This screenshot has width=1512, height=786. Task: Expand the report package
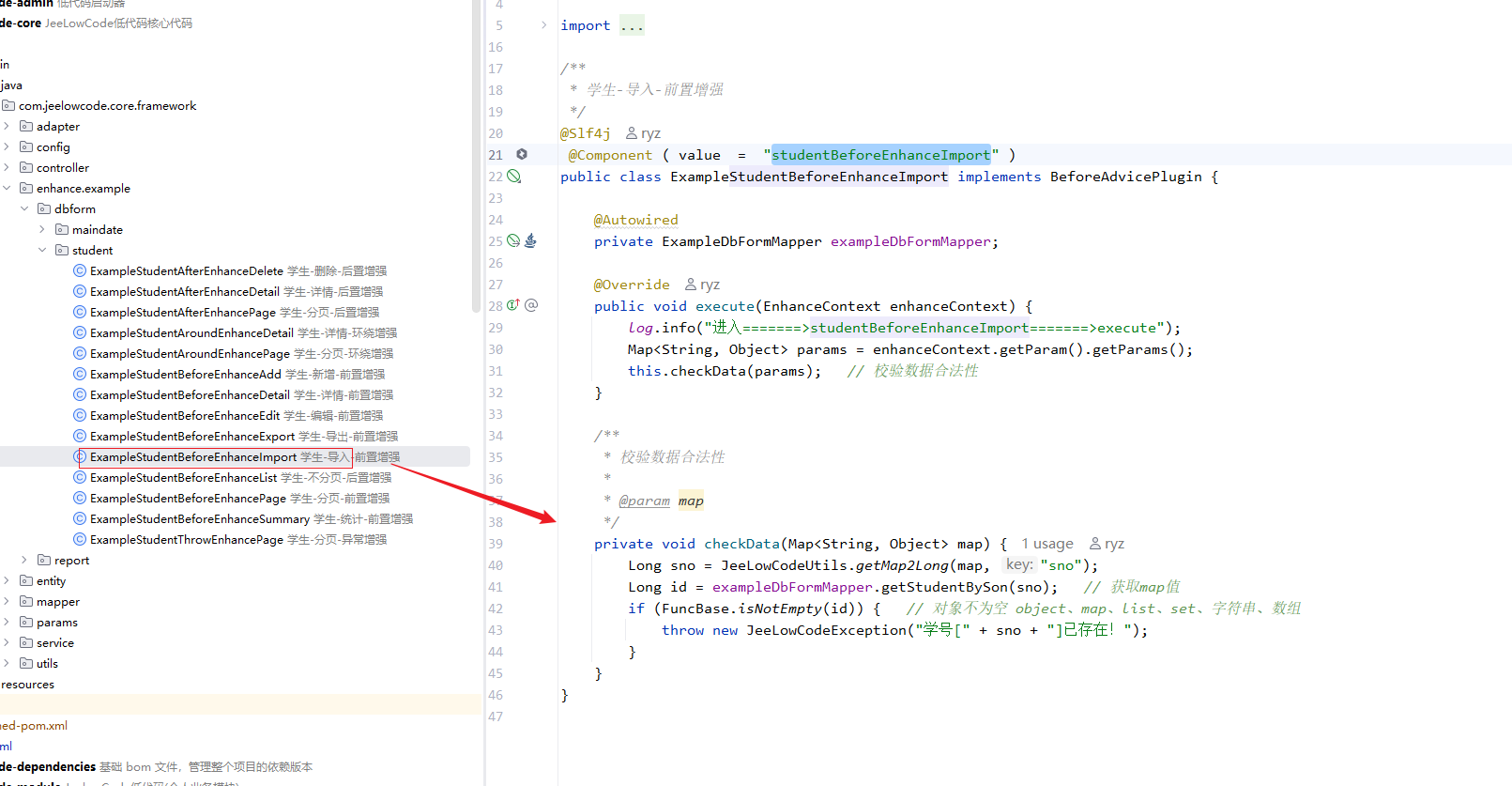[x=24, y=560]
